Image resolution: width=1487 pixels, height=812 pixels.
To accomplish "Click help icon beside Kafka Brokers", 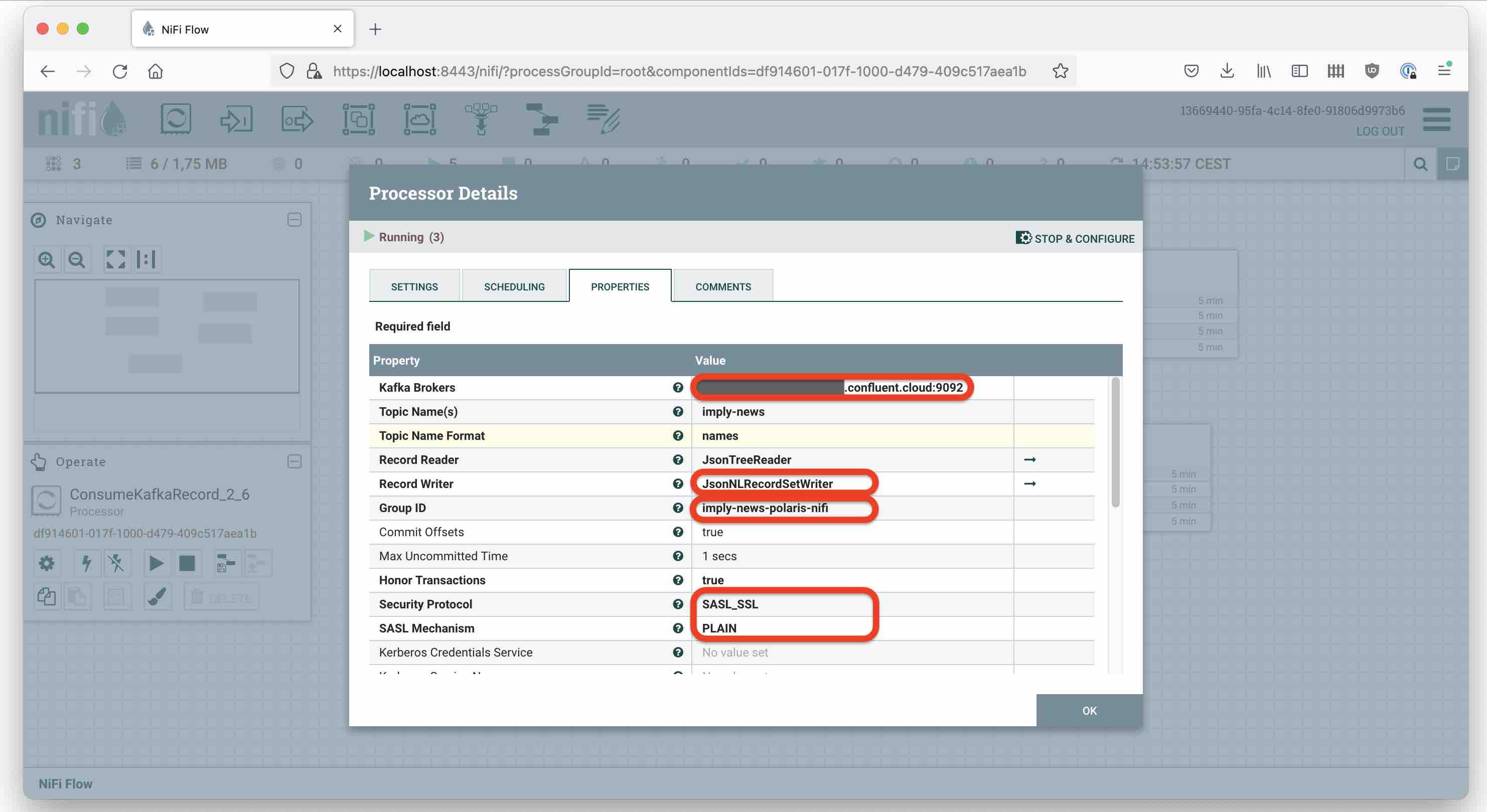I will (678, 387).
